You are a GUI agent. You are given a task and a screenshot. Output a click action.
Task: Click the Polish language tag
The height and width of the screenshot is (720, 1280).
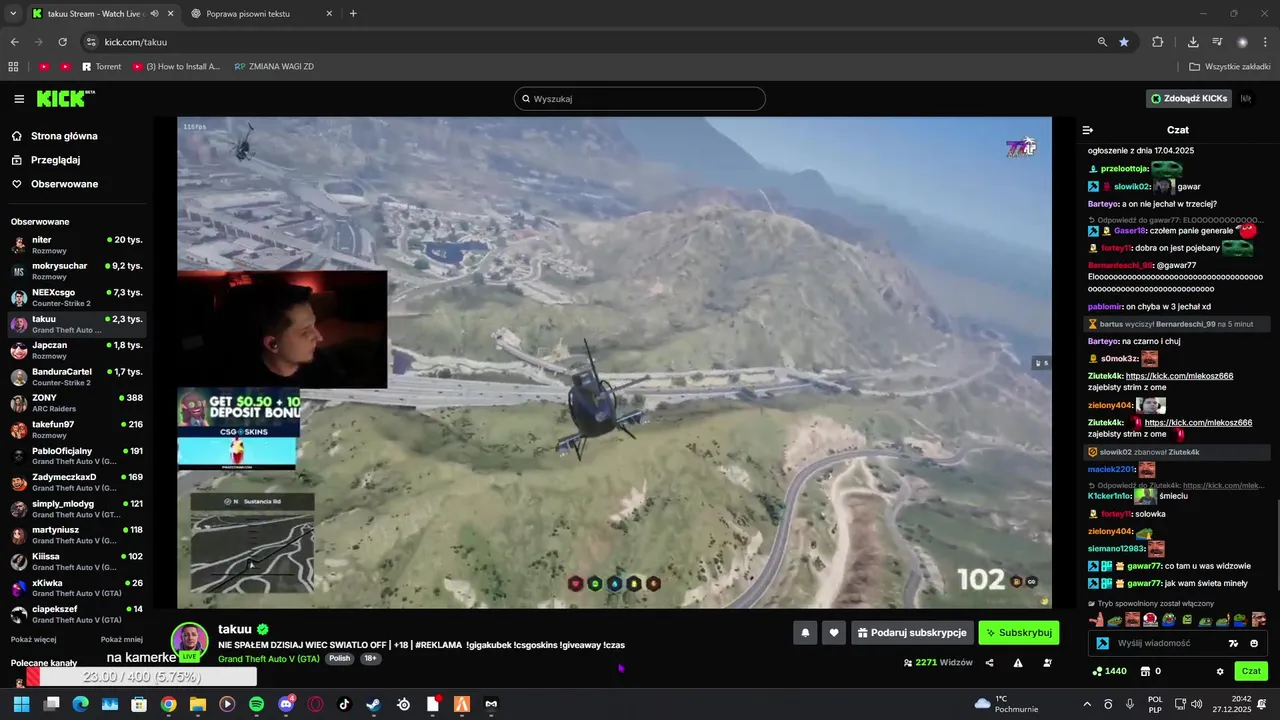[x=340, y=659]
